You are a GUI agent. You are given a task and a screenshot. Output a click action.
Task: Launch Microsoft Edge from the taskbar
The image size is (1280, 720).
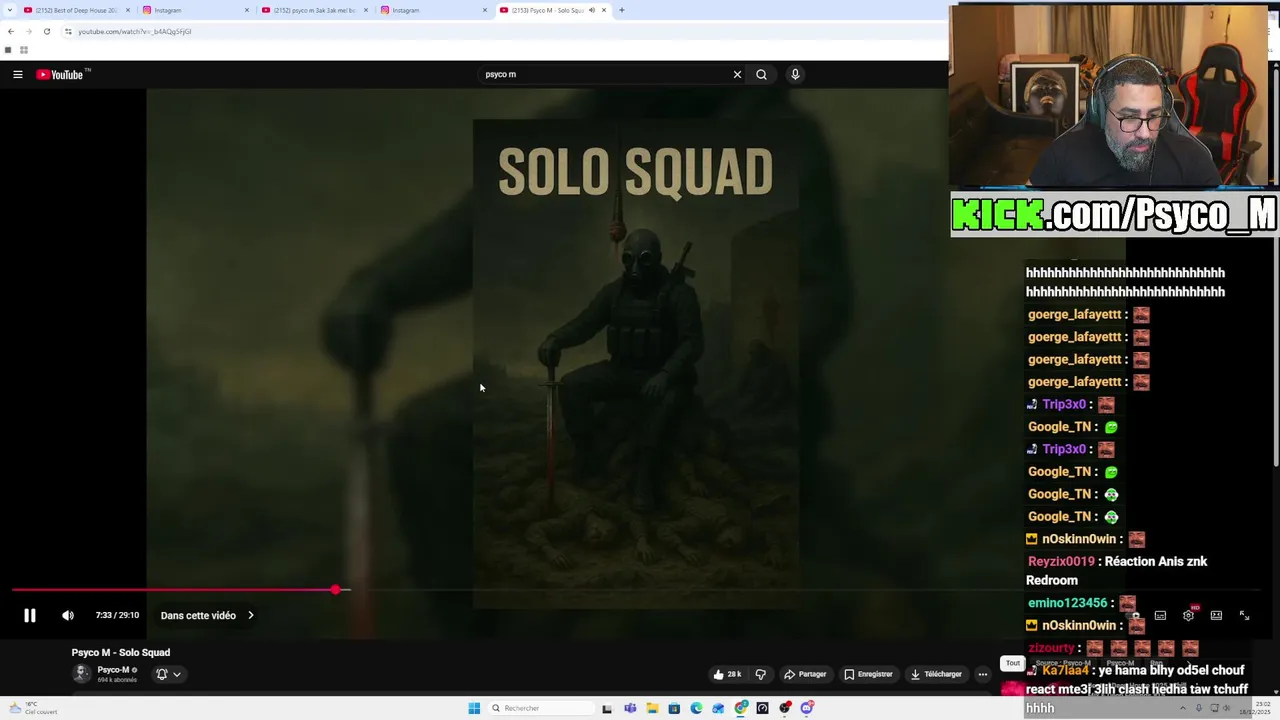point(696,708)
